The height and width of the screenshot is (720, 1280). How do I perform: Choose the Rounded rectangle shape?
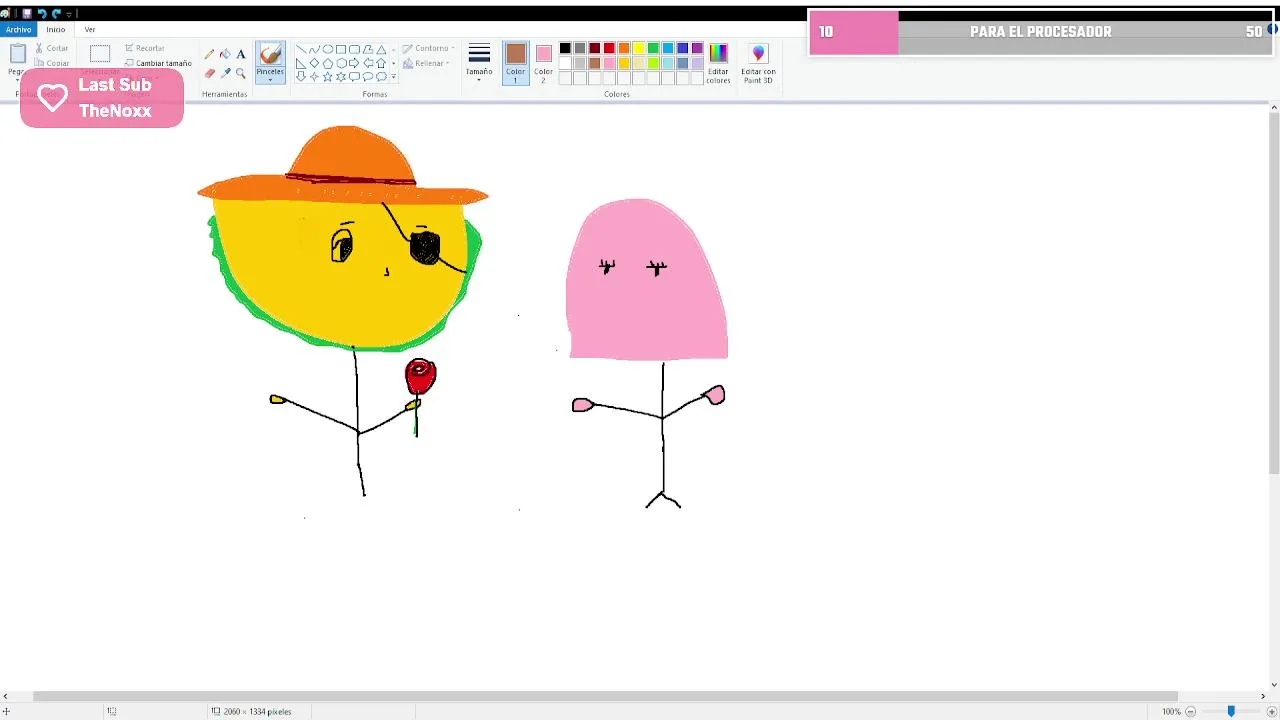click(x=354, y=49)
